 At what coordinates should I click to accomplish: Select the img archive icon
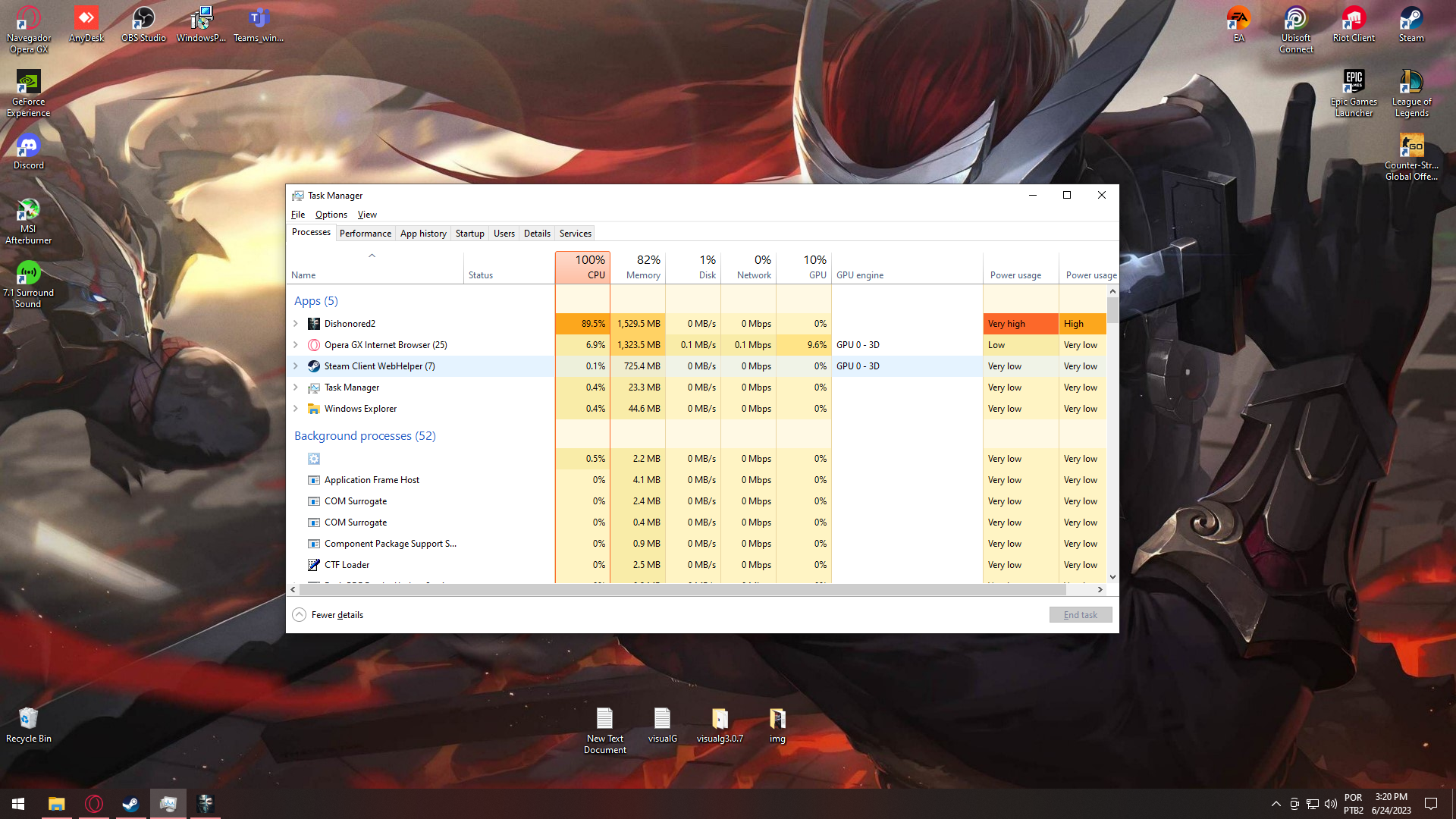point(777,725)
